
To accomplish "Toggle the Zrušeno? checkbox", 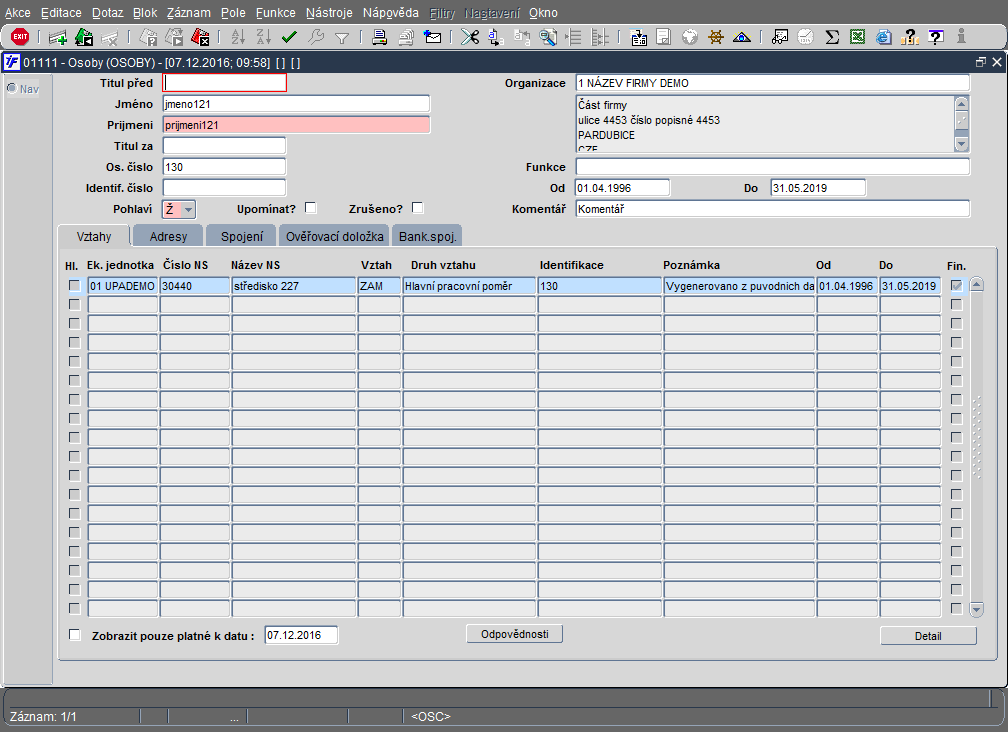I will tap(417, 208).
